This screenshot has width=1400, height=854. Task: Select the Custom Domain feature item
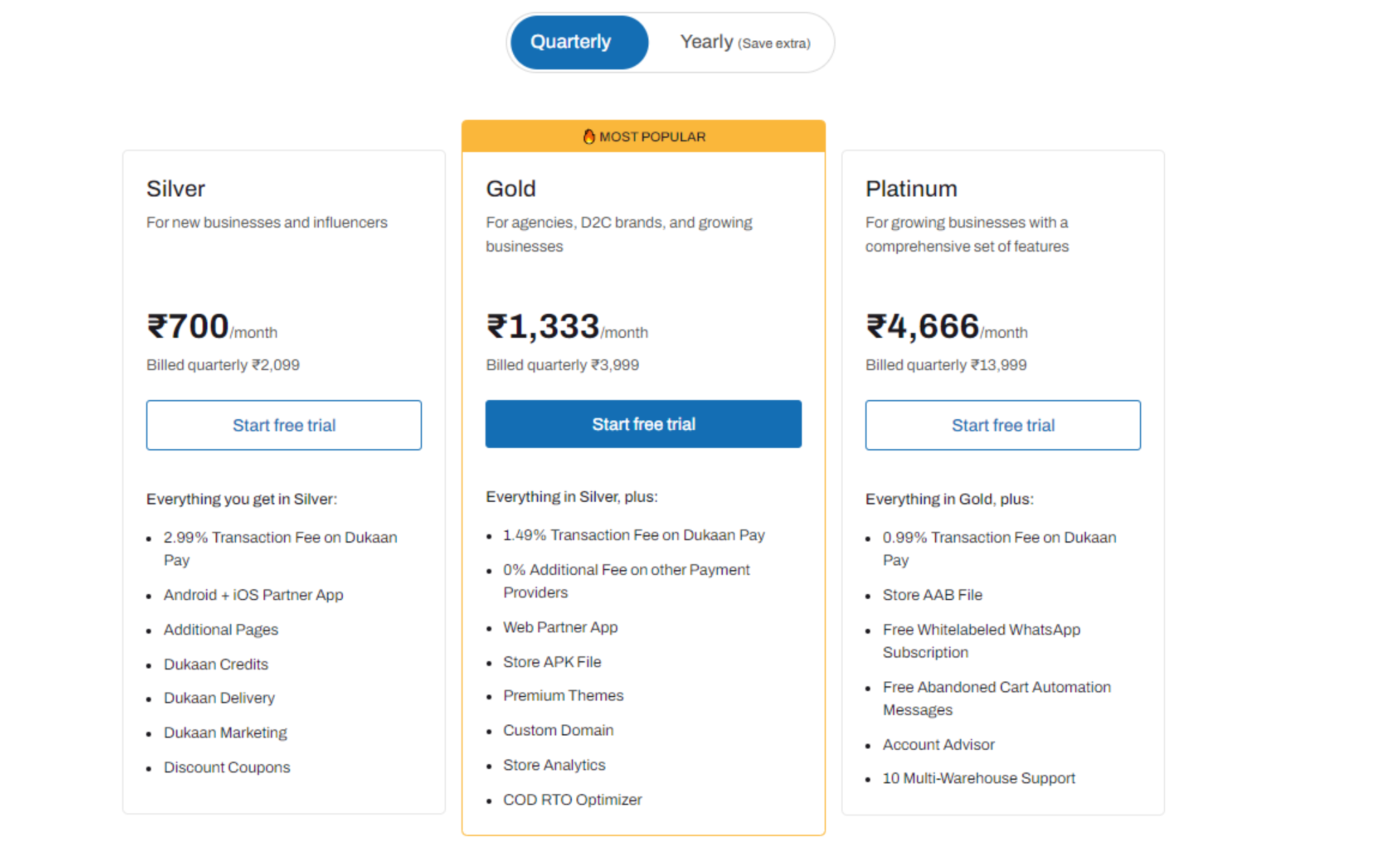(558, 730)
